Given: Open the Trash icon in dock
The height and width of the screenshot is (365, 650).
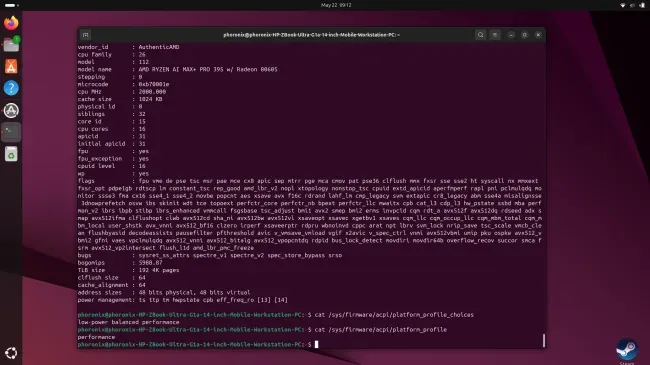Looking at the screenshot, I should [x=11, y=154].
